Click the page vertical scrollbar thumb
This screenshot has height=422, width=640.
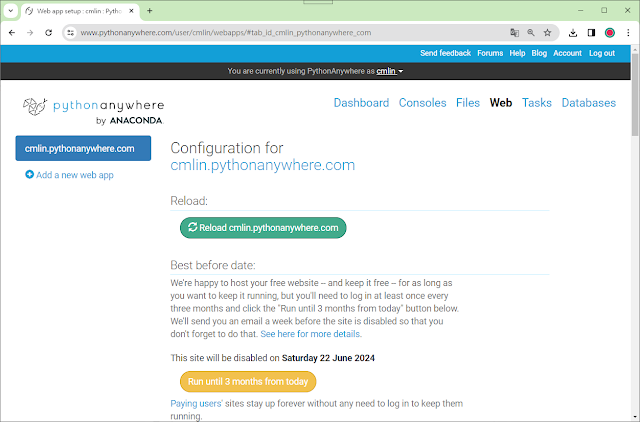[635, 94]
